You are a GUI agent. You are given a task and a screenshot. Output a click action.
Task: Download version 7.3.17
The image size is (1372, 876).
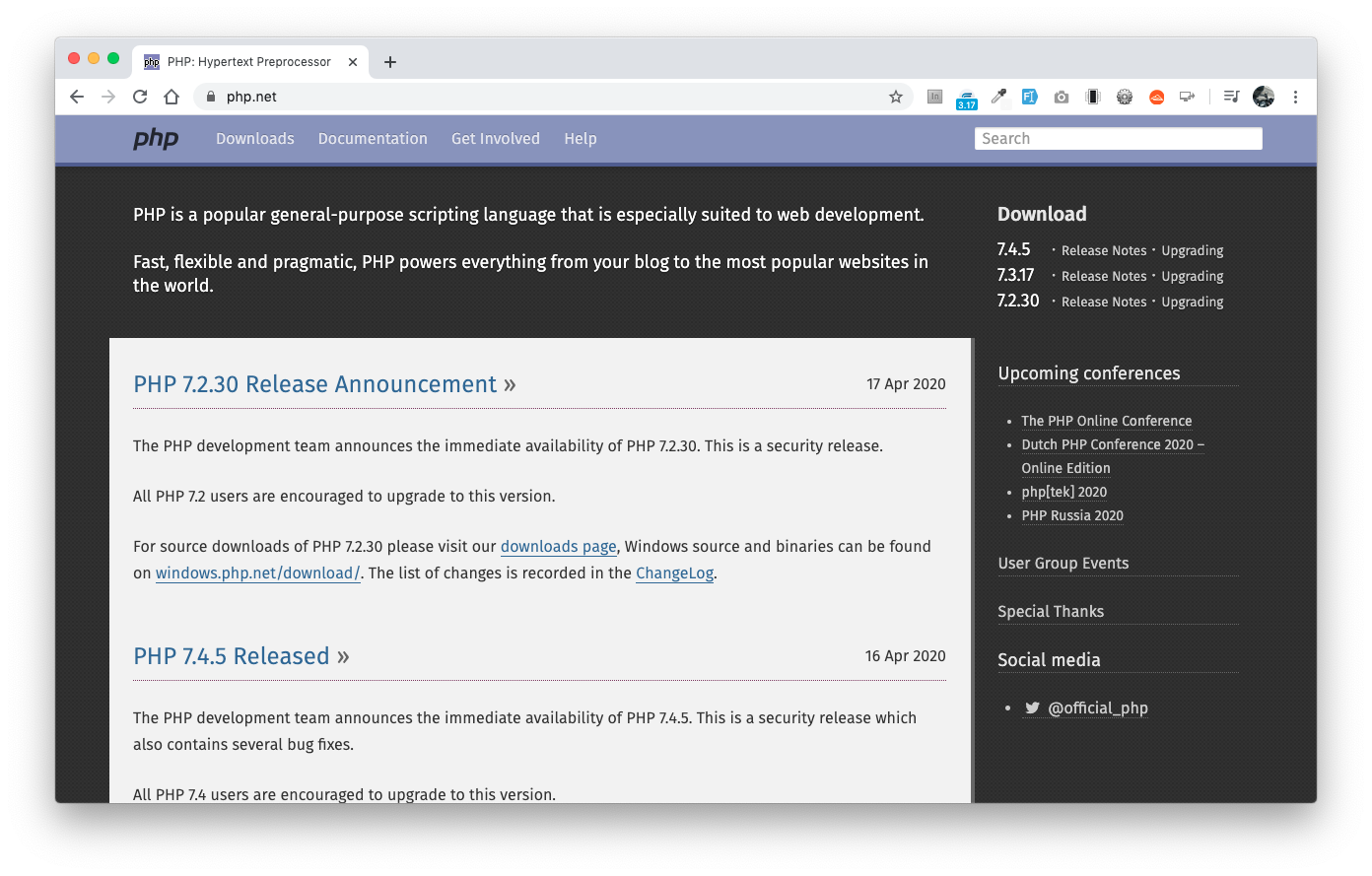coord(1015,275)
